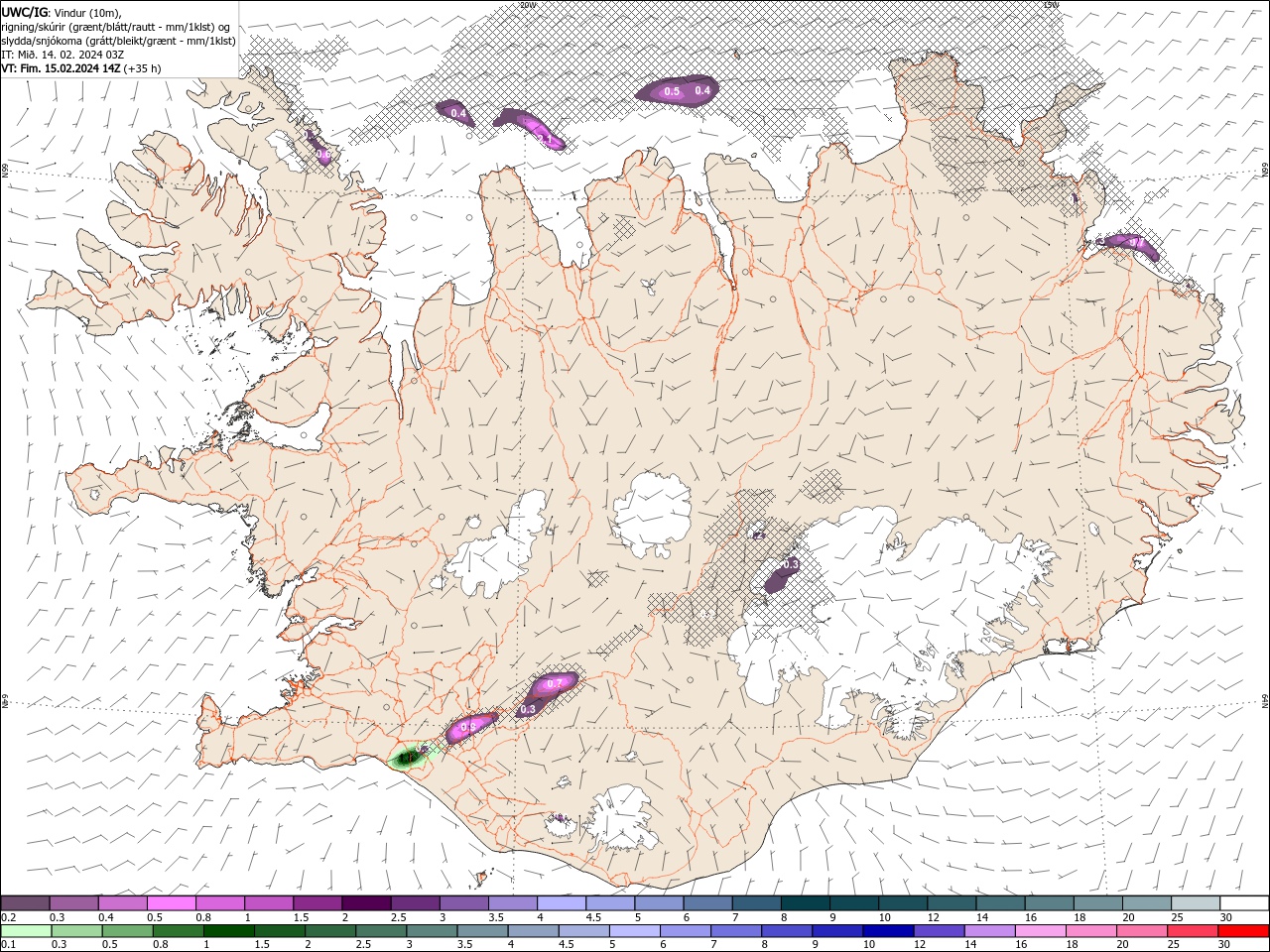
Task: Click the '20W' longitude label
Action: 529,5
